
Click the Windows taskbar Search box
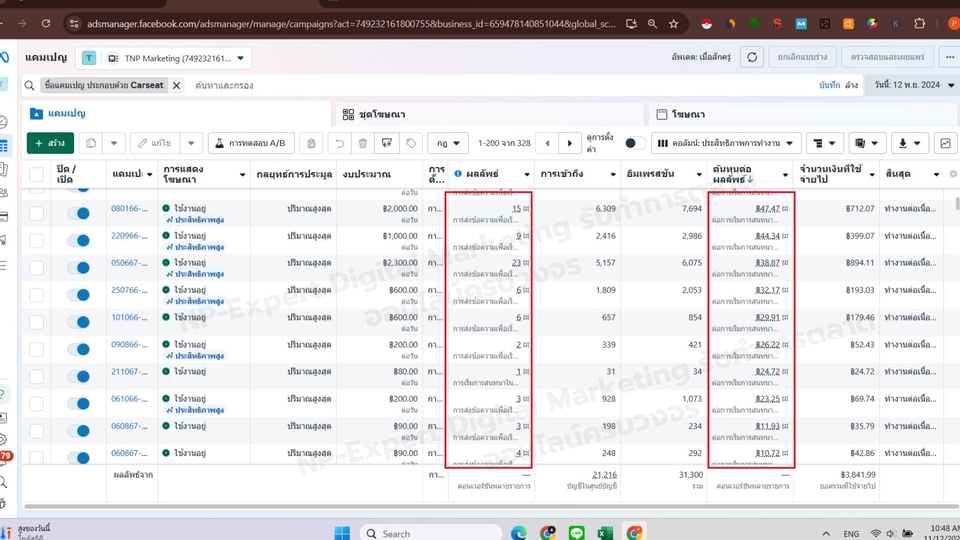pos(430,533)
